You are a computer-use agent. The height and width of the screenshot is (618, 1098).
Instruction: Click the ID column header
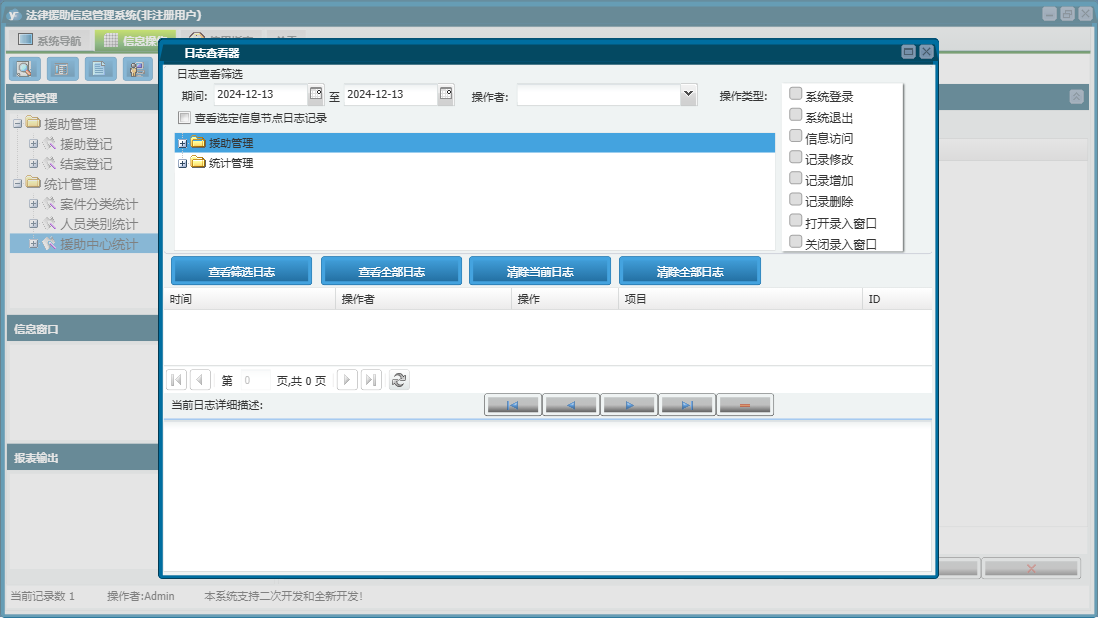(x=897, y=299)
